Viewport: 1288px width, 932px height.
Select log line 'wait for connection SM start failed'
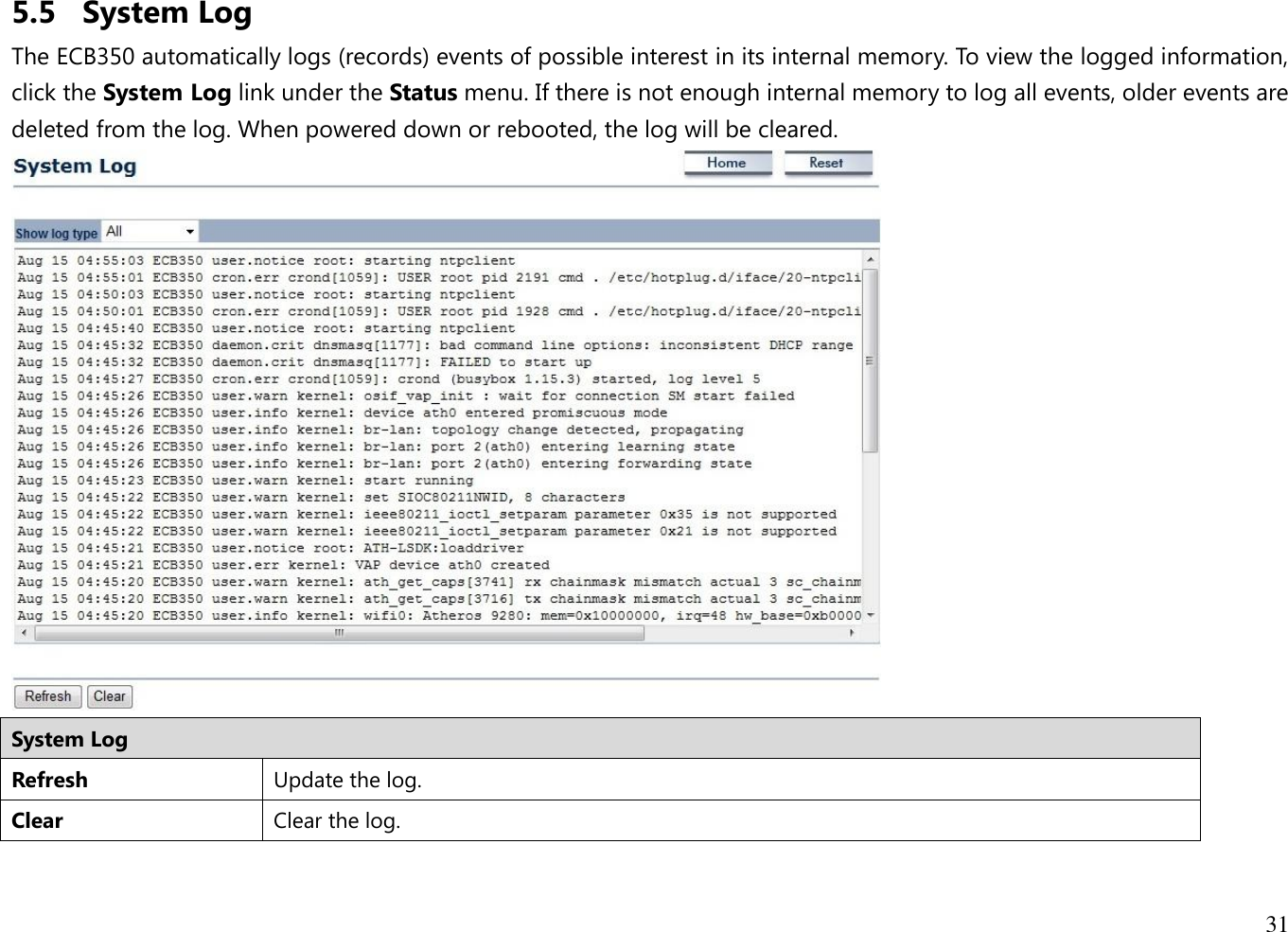point(406,396)
